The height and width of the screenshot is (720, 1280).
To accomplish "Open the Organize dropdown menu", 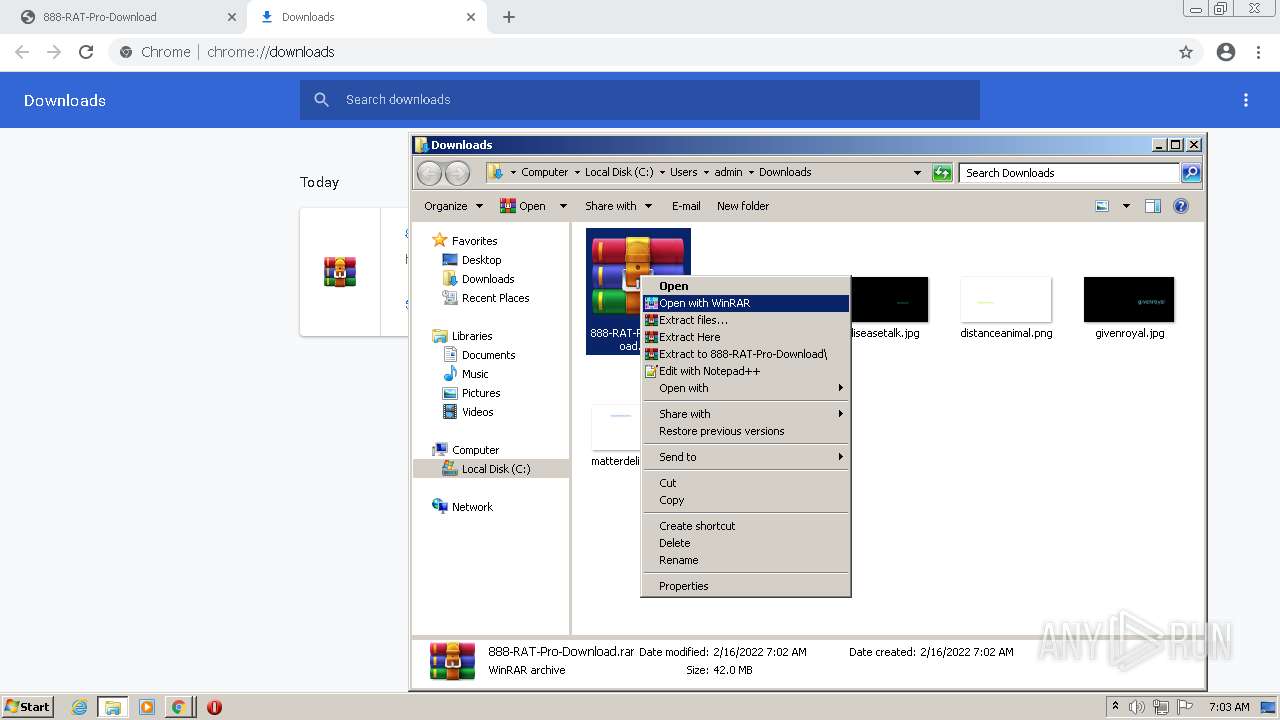I will click(x=453, y=206).
